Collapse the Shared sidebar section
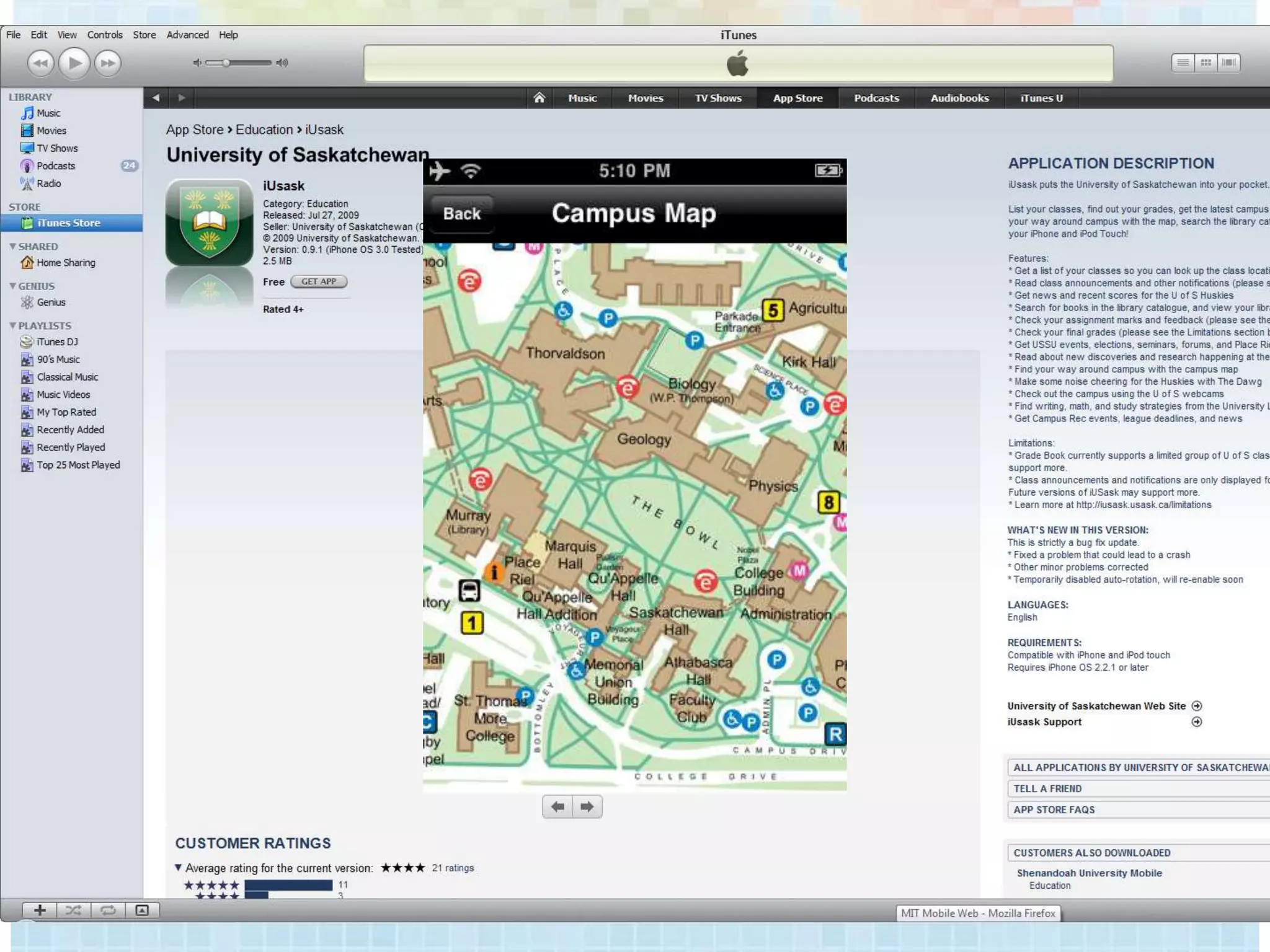The image size is (1270, 952). [x=12, y=246]
